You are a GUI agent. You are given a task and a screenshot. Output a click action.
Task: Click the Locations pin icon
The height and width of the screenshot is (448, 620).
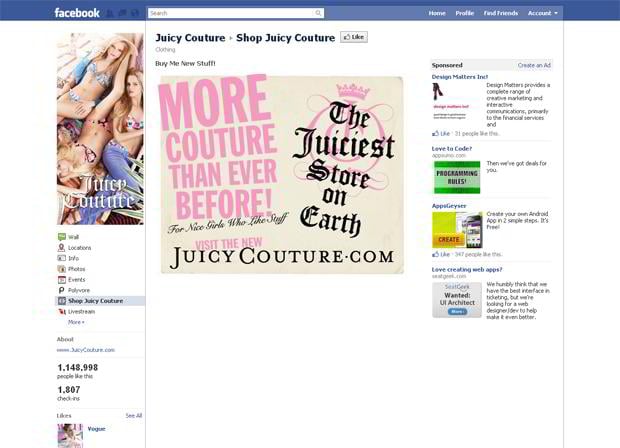[61, 247]
